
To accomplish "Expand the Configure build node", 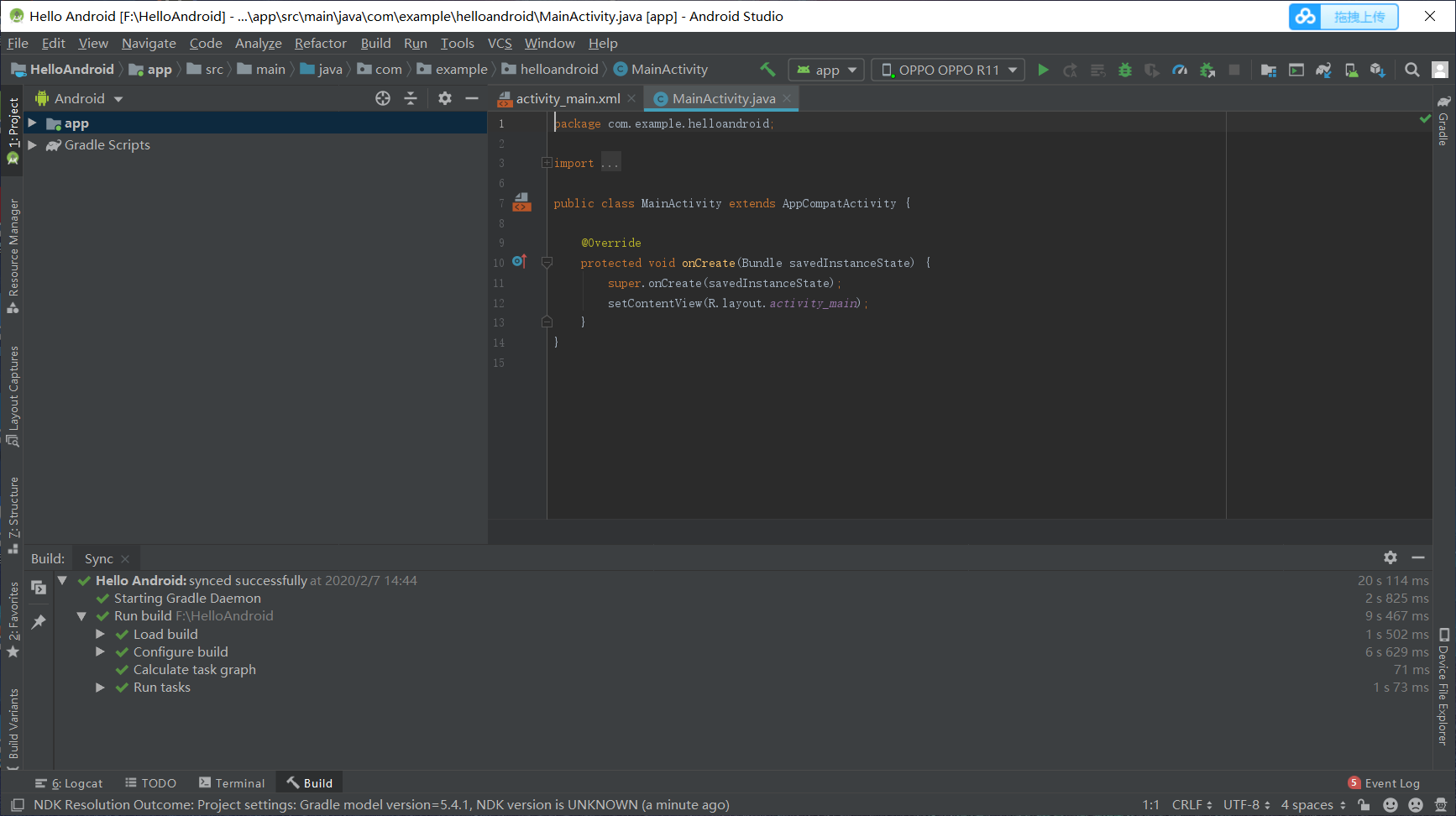I will 100,651.
